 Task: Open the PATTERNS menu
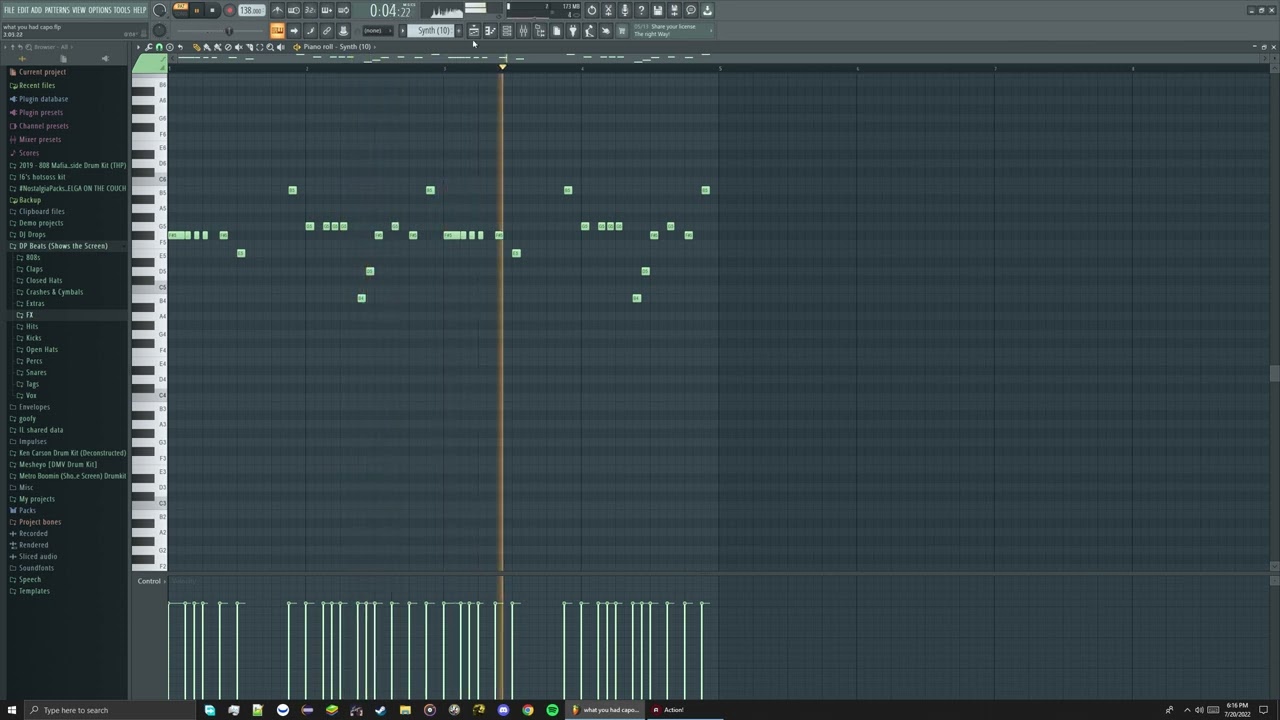(x=57, y=10)
